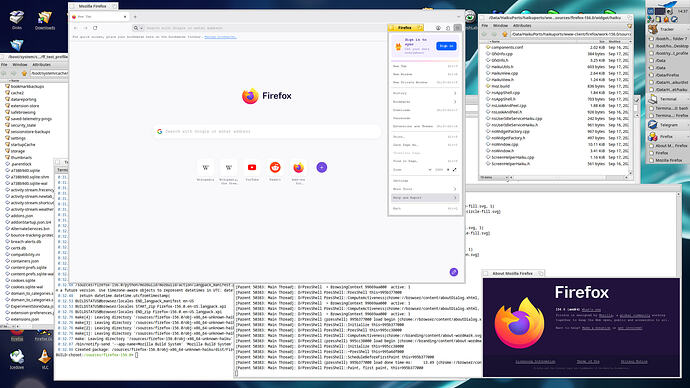Select moz.build in the file list

pyautogui.click(x=500, y=86)
